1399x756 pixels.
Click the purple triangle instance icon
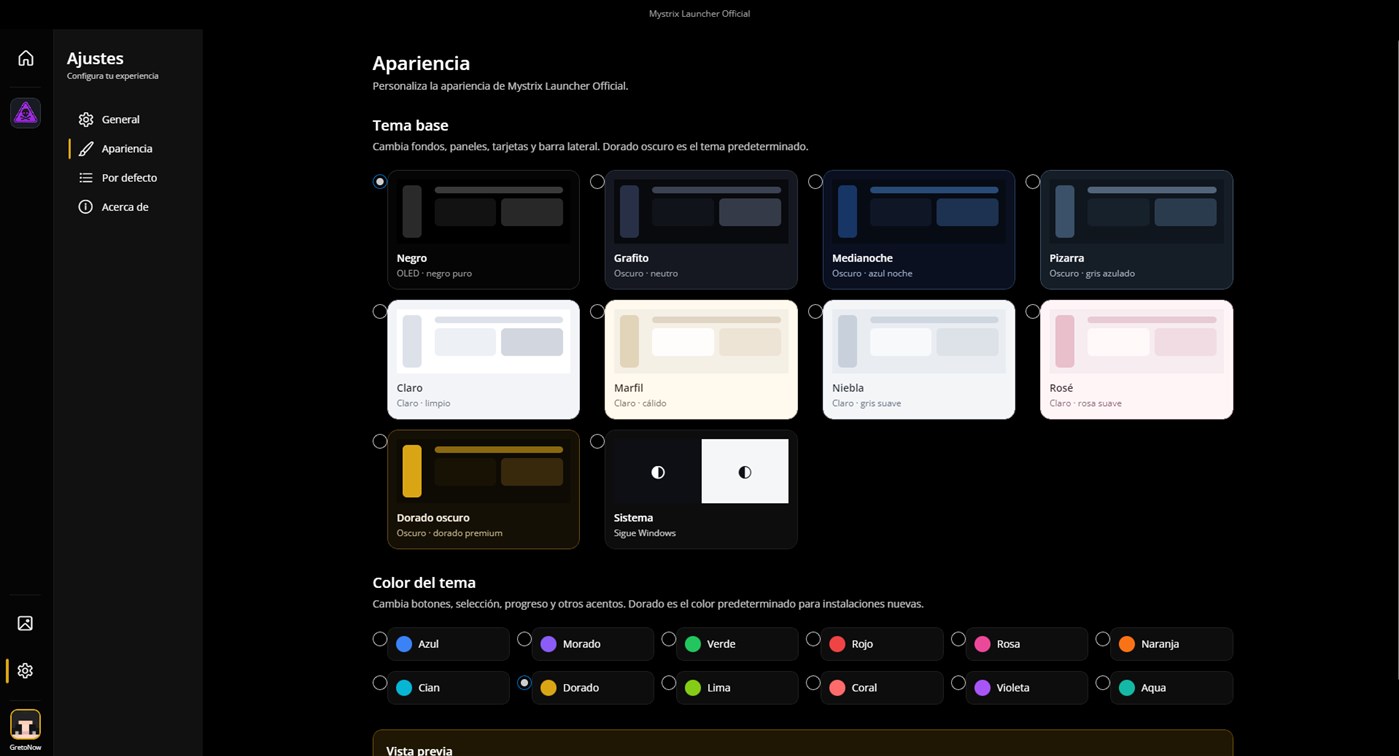tap(26, 113)
